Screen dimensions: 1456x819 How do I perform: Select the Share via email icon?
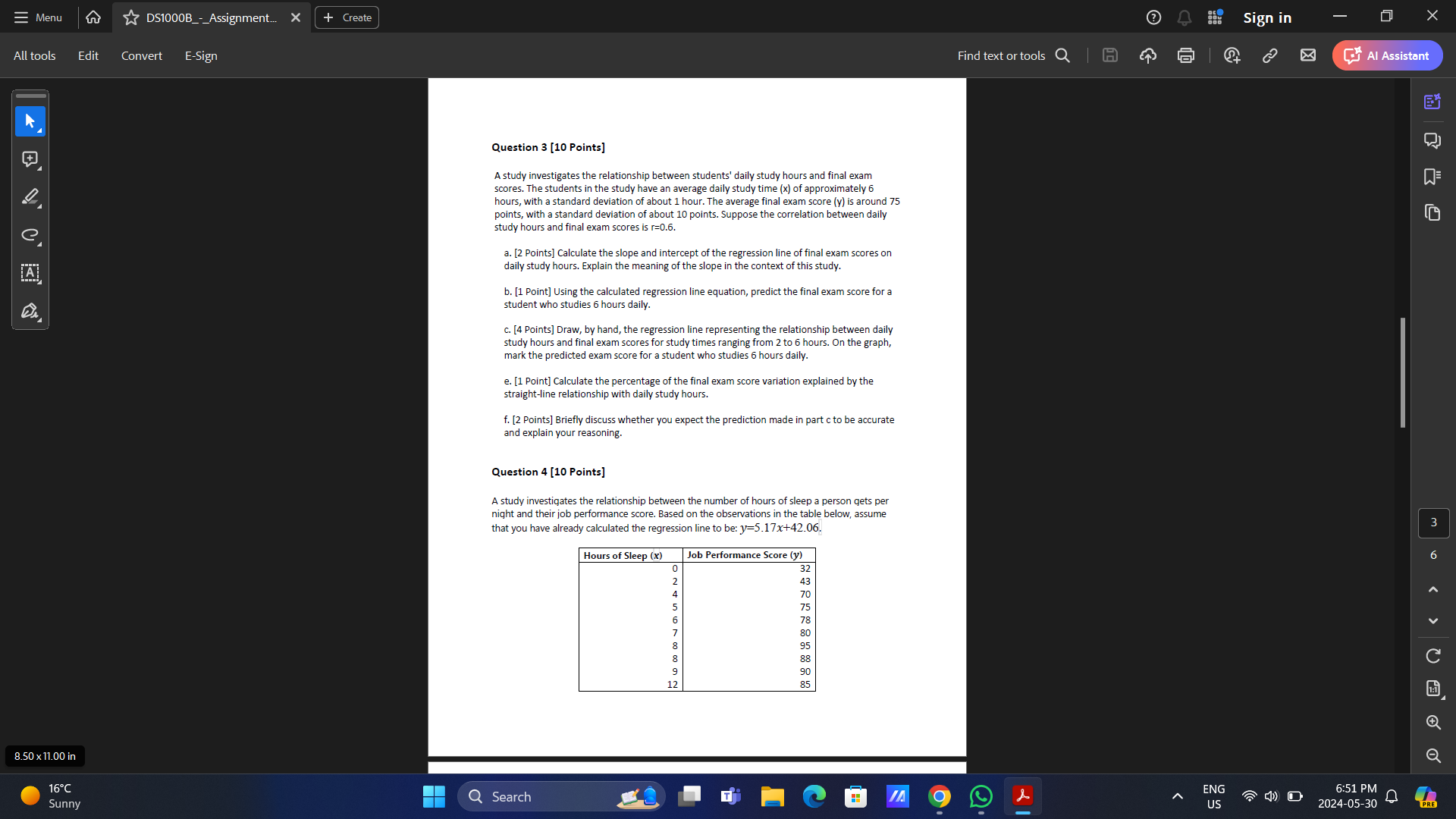pos(1308,55)
